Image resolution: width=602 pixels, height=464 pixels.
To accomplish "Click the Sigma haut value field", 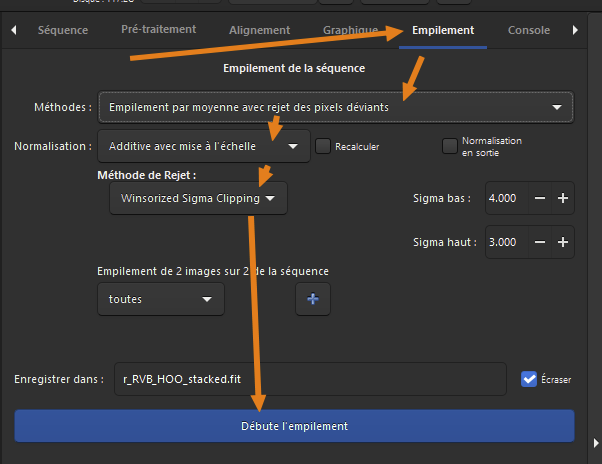I will [507, 242].
